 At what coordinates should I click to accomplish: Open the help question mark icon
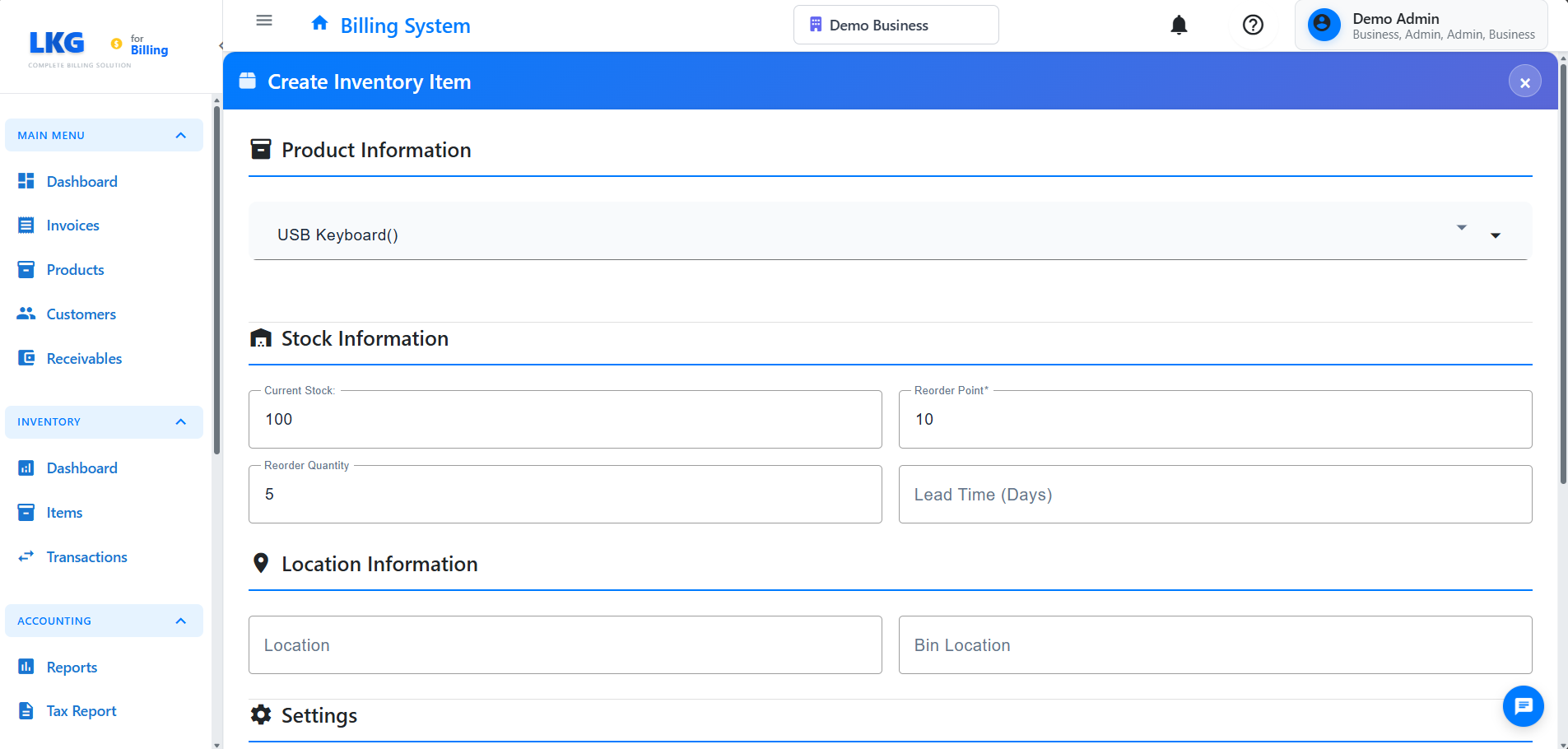click(x=1253, y=26)
